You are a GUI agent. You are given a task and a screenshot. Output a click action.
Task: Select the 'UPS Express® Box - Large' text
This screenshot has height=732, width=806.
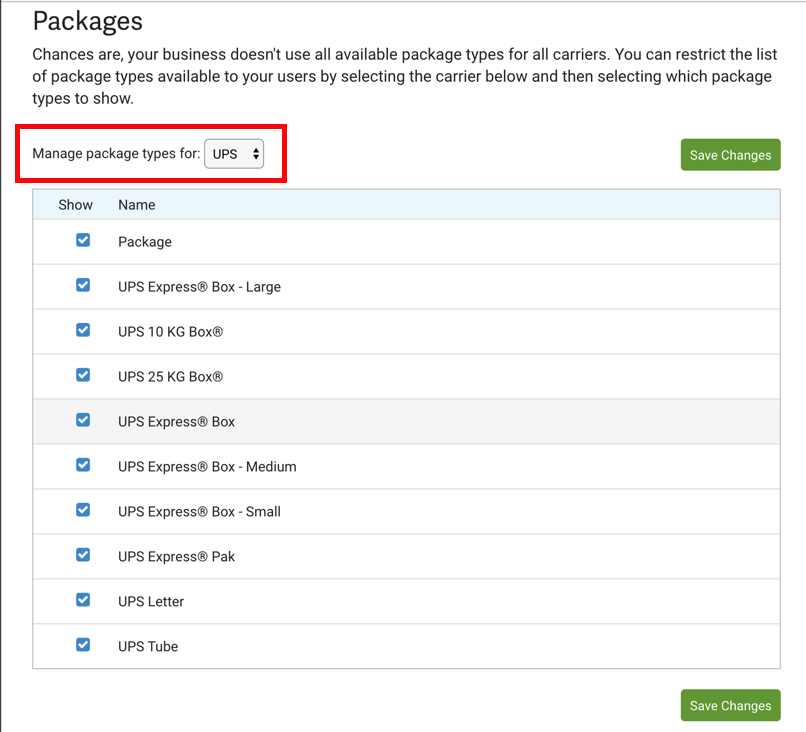pos(199,287)
